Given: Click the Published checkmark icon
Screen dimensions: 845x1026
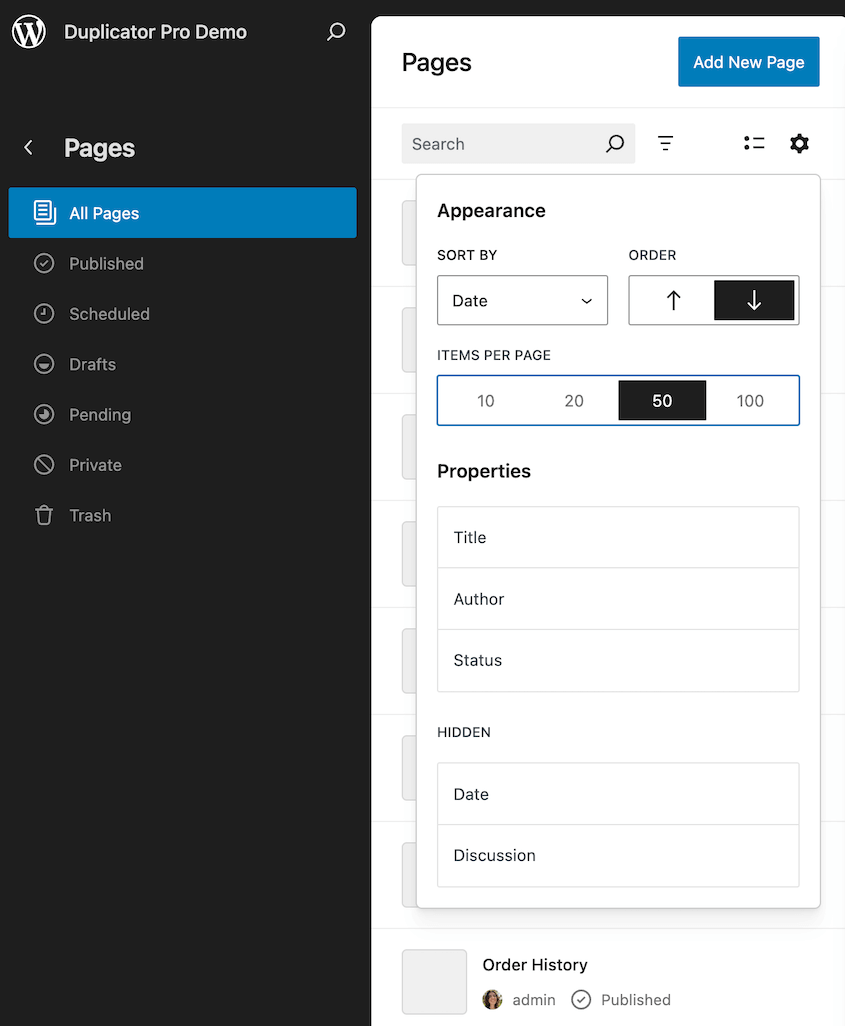Looking at the screenshot, I should click(x=44, y=263).
